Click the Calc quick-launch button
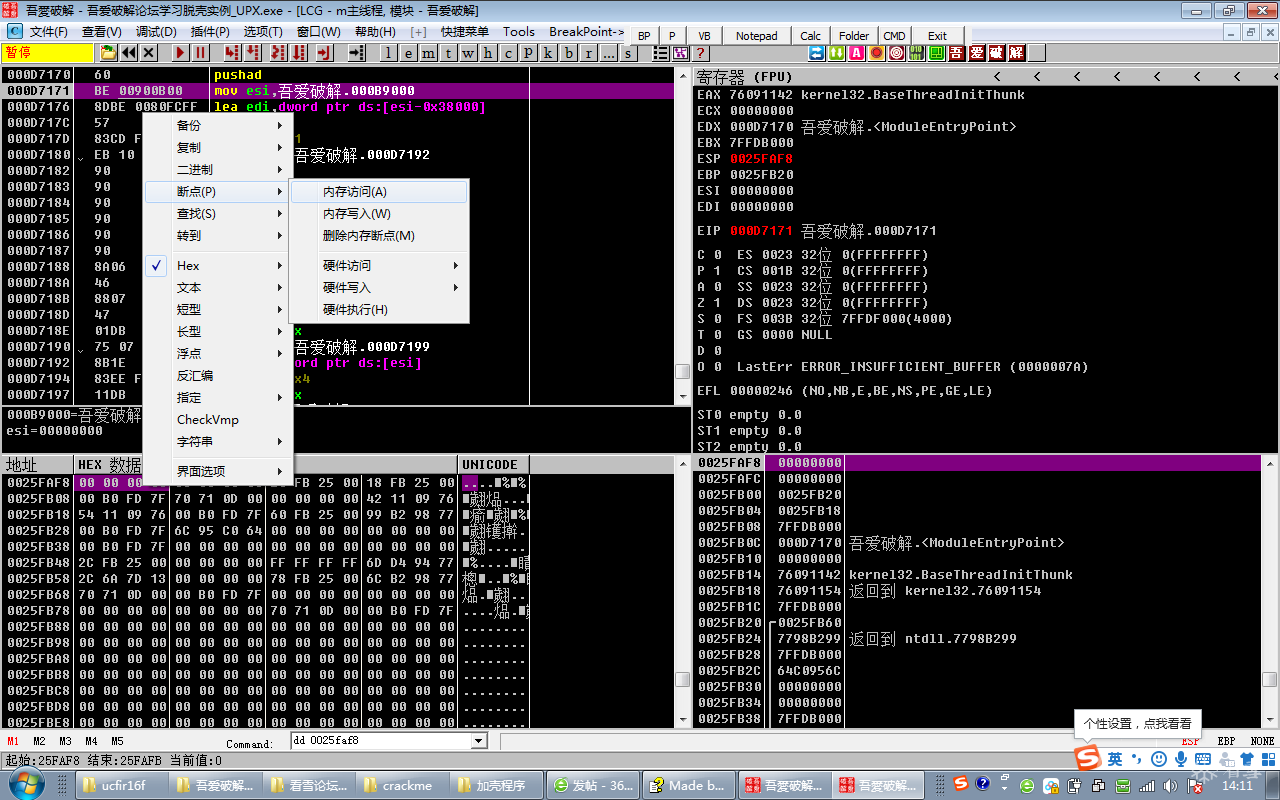 coord(811,35)
